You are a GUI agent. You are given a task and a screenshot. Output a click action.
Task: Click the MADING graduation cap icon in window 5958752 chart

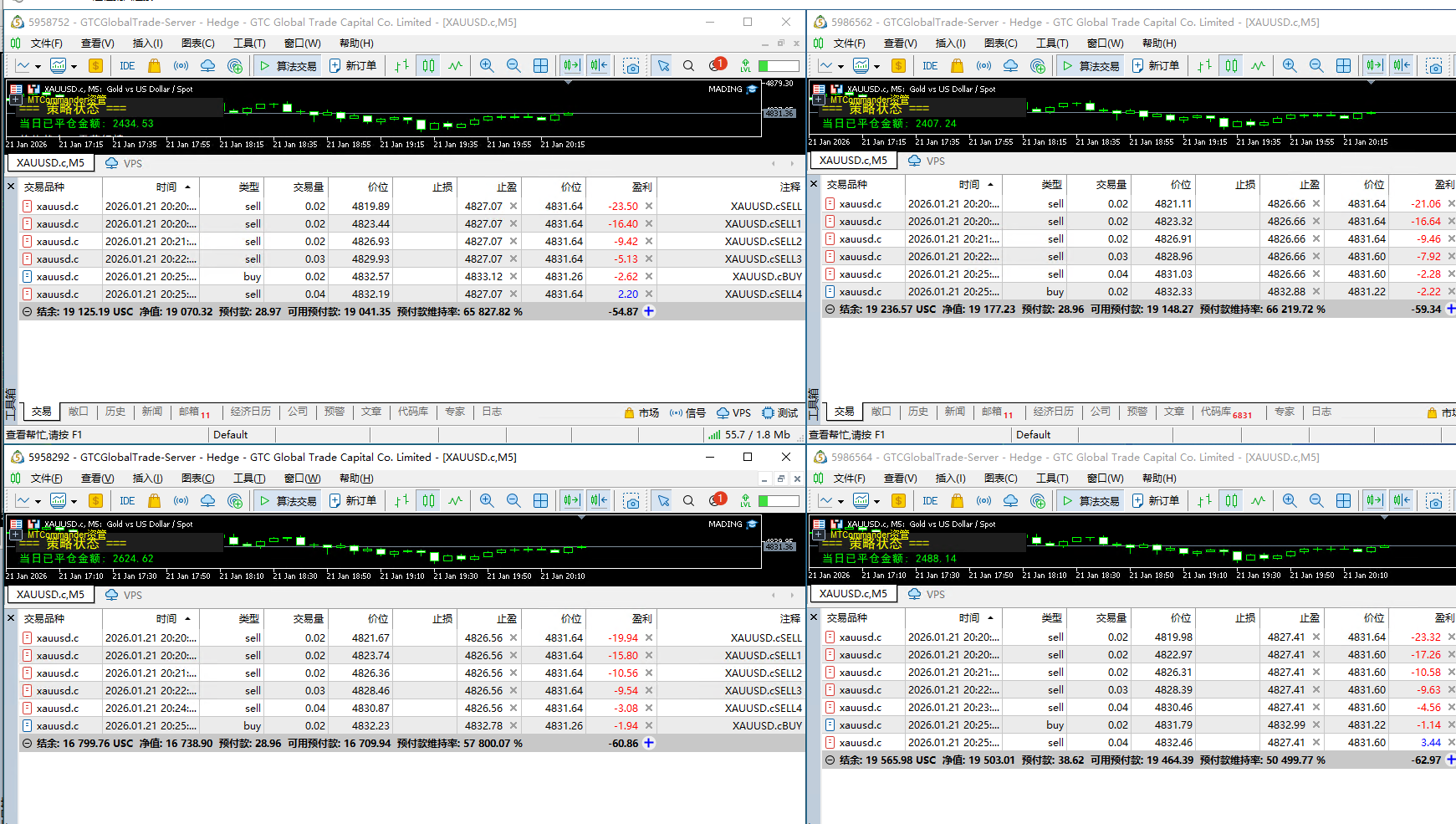tap(752, 89)
